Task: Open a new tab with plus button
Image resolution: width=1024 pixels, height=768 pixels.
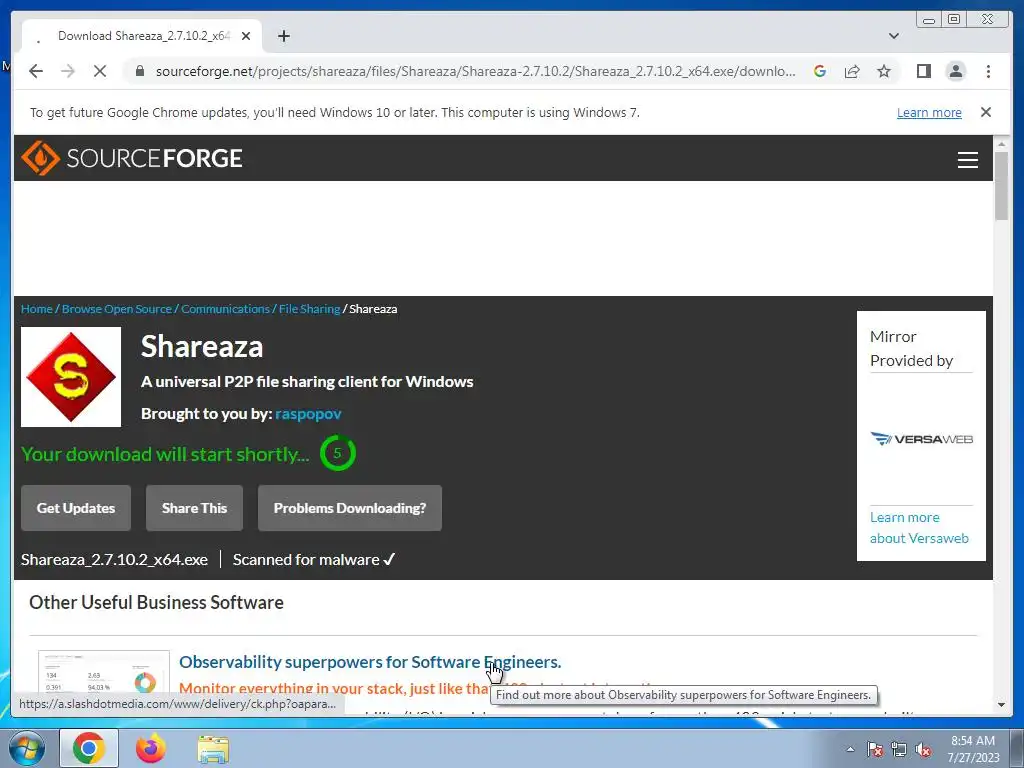Action: click(283, 36)
